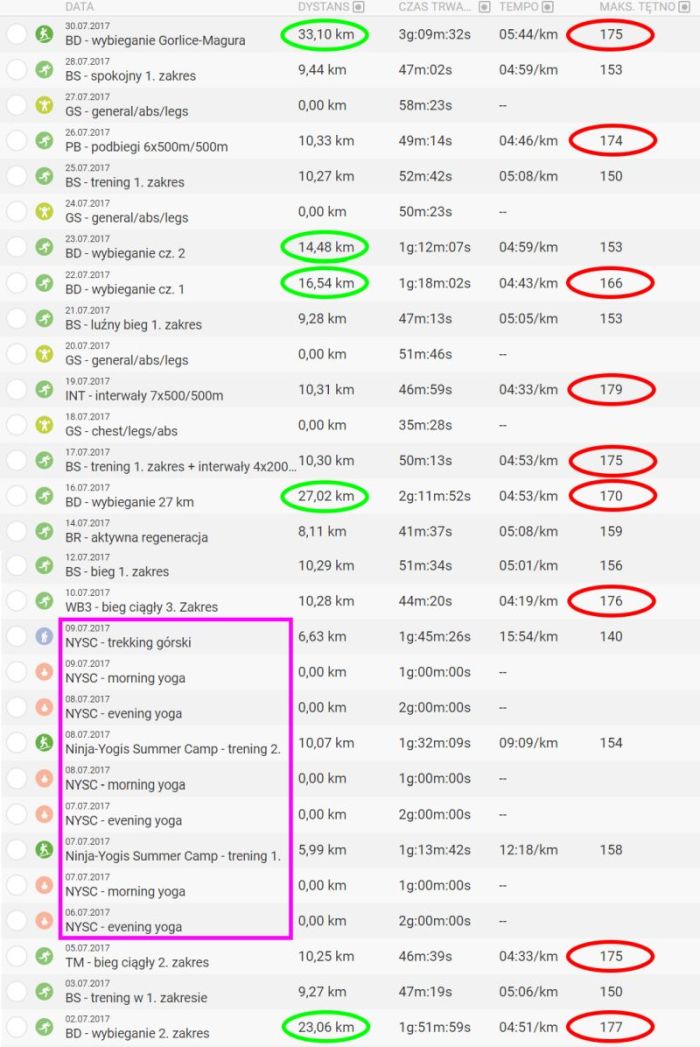The image size is (700, 1047).
Task: Select the checkbox for BS spokojny 1. zakres
Action: pyautogui.click(x=16, y=70)
